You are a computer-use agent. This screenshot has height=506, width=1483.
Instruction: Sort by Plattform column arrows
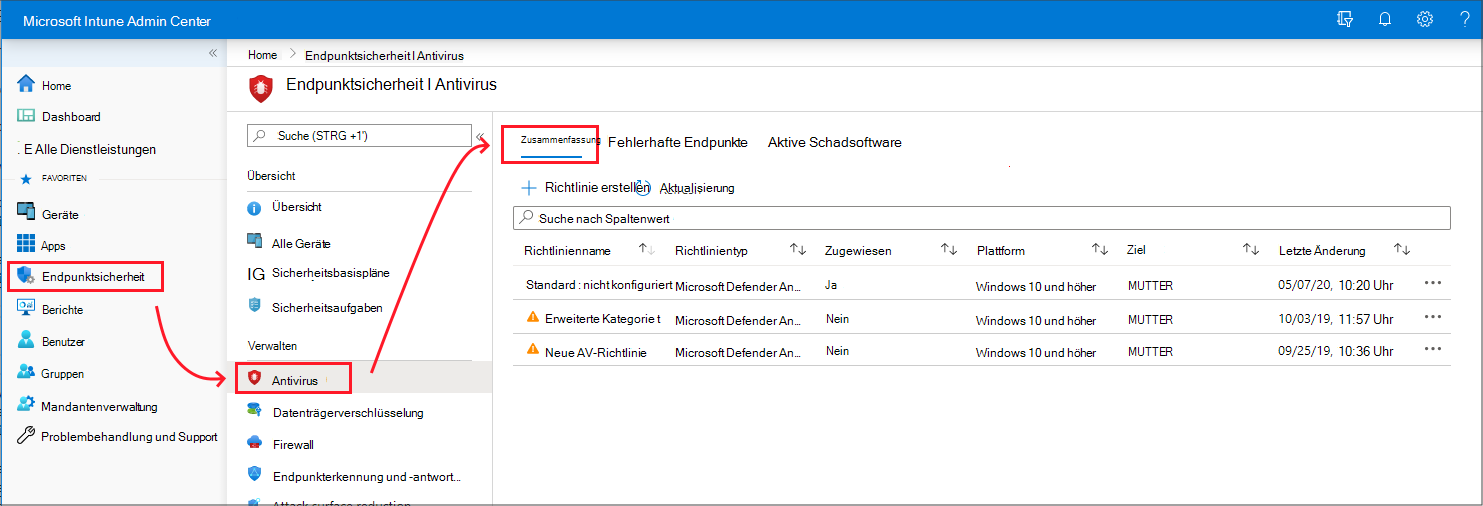pyautogui.click(x=1099, y=250)
